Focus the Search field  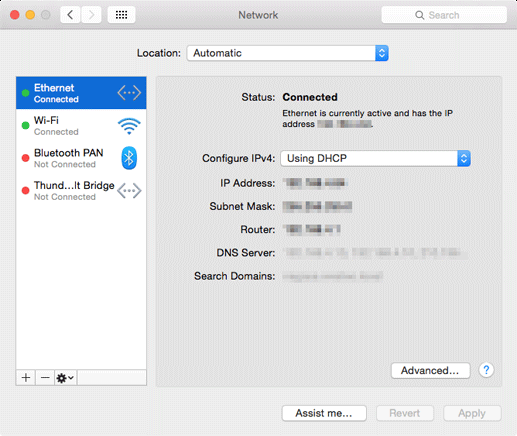tap(444, 15)
